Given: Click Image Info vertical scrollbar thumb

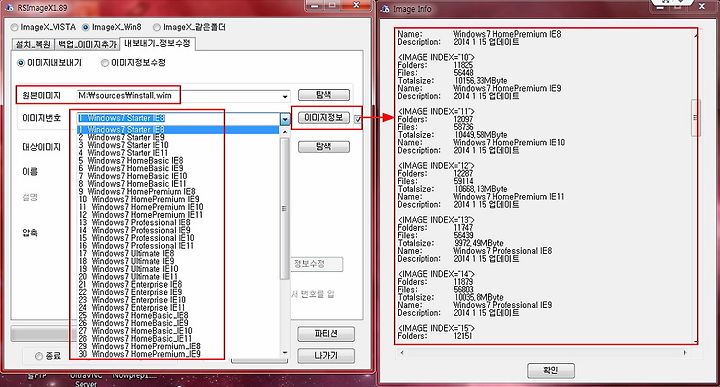Looking at the screenshot, I should tap(695, 118).
